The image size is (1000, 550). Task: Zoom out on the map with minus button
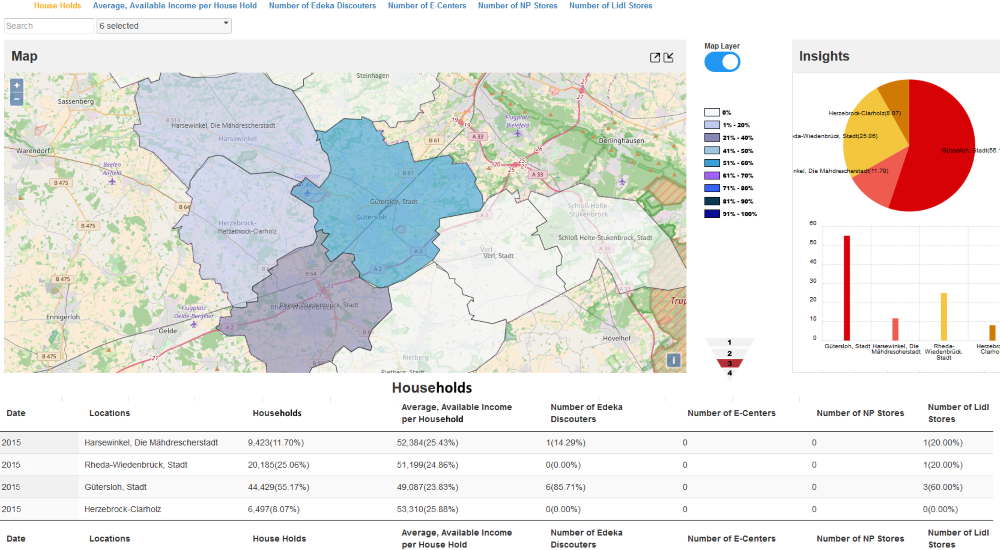[x=17, y=99]
